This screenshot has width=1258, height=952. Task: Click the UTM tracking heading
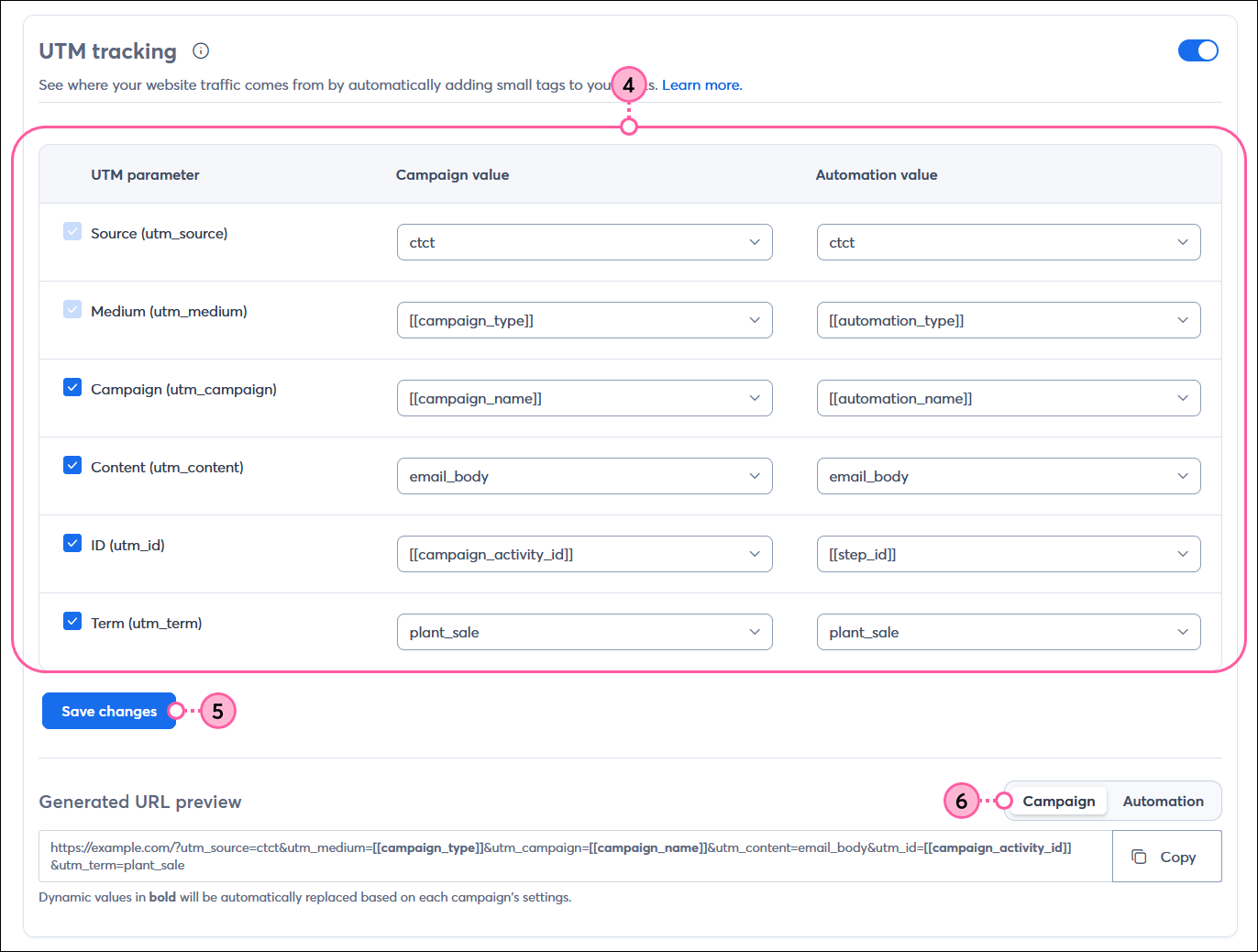107,51
